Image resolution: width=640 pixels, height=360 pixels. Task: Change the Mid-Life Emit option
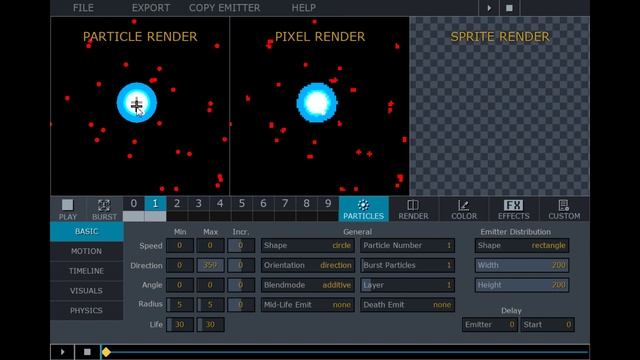click(x=307, y=305)
